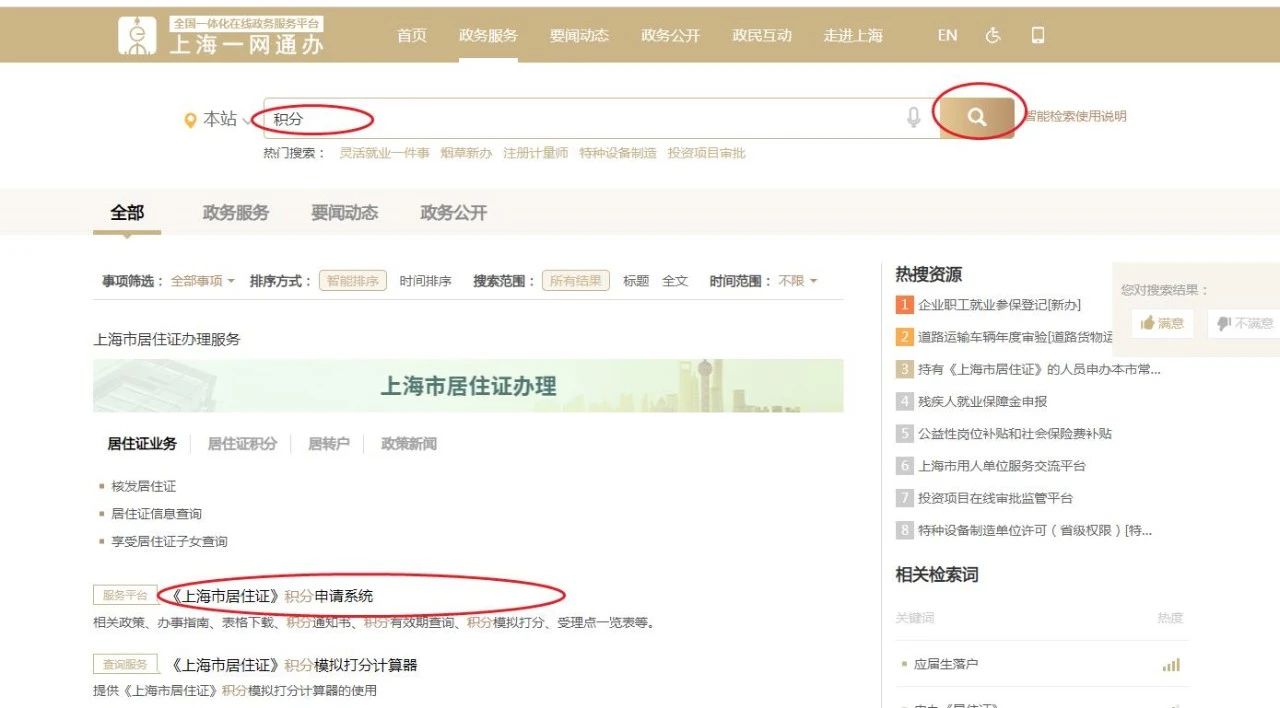Click hot search term 注册计量师
The height and width of the screenshot is (708, 1280).
tap(535, 153)
